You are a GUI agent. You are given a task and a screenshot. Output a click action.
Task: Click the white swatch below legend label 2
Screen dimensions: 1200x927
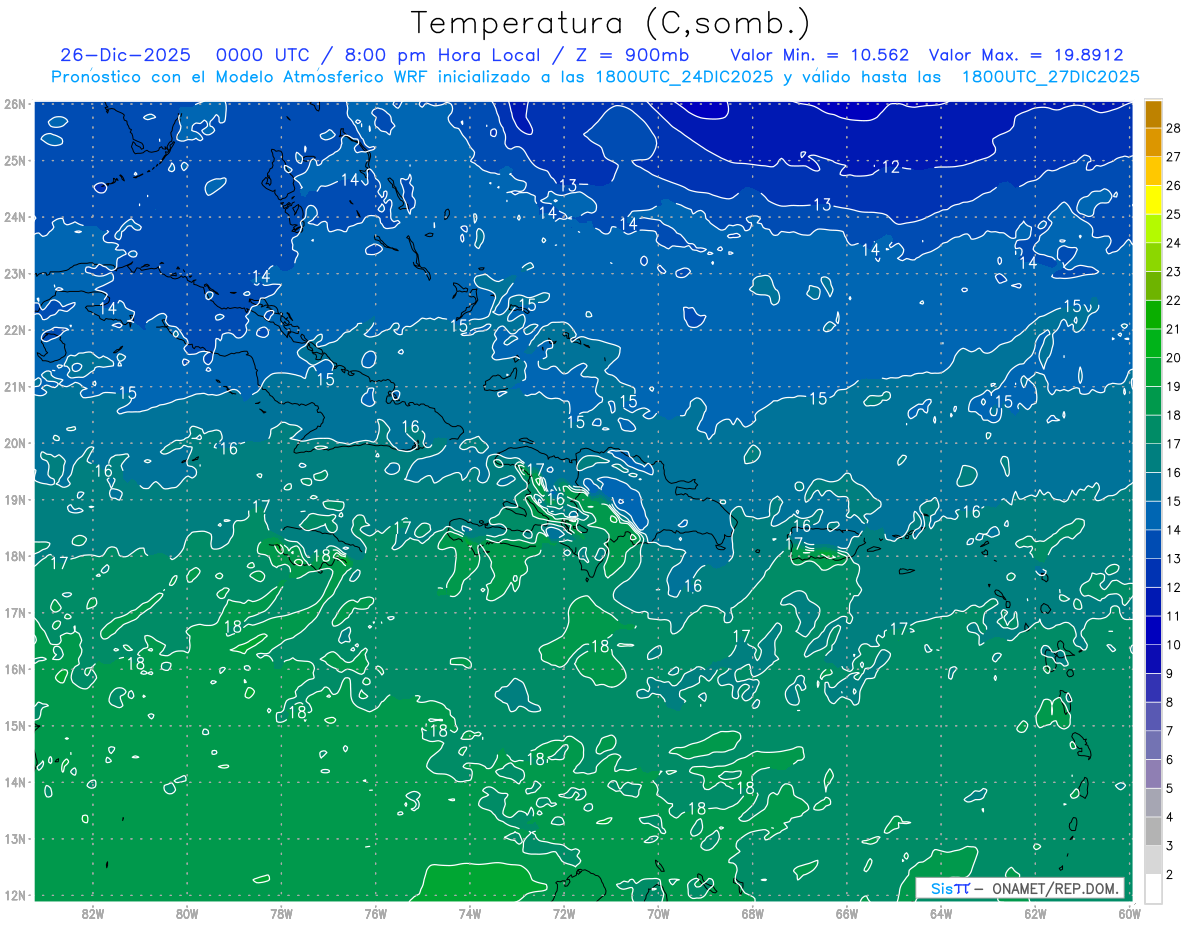tap(1153, 888)
